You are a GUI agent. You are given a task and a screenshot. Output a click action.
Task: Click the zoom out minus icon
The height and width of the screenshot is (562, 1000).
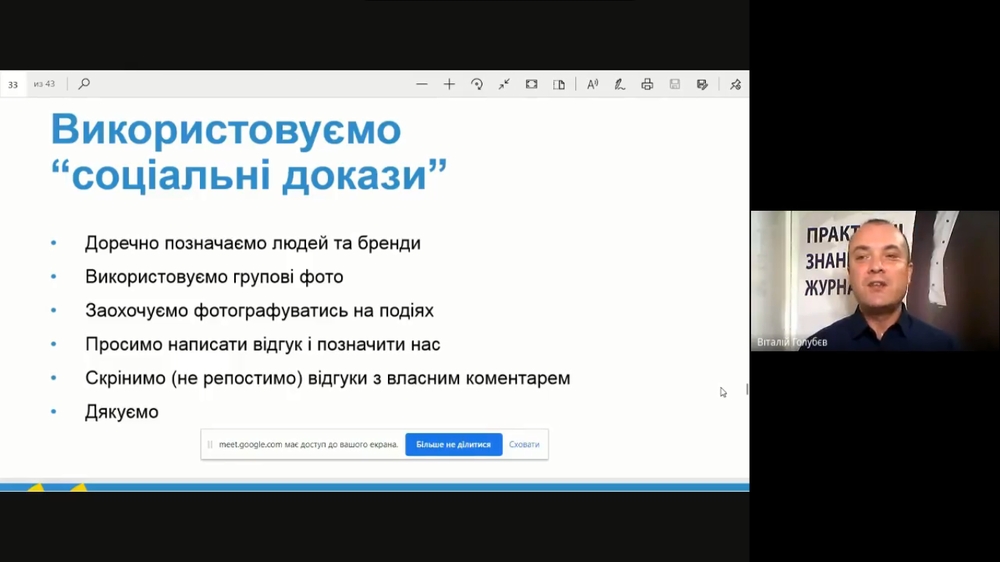[x=422, y=85]
